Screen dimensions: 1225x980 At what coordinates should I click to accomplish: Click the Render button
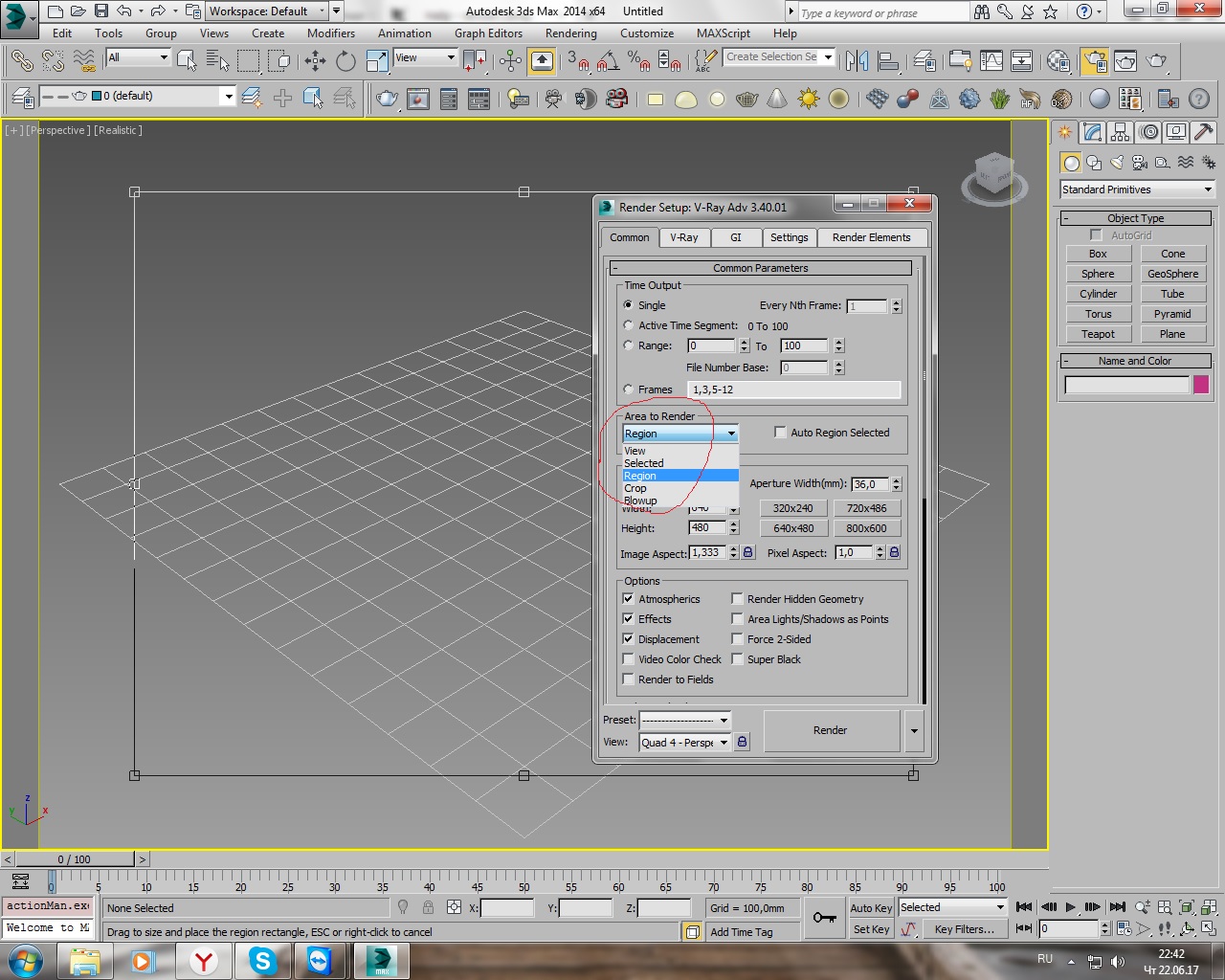(830, 729)
